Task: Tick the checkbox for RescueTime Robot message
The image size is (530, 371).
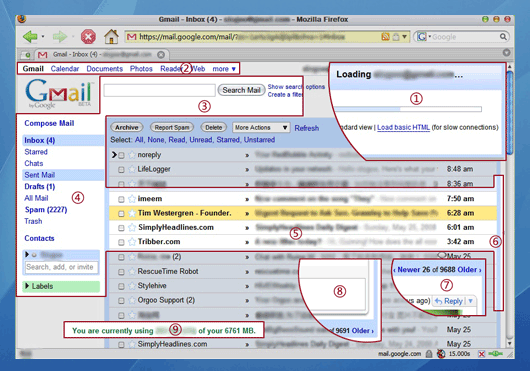Action: pos(121,272)
